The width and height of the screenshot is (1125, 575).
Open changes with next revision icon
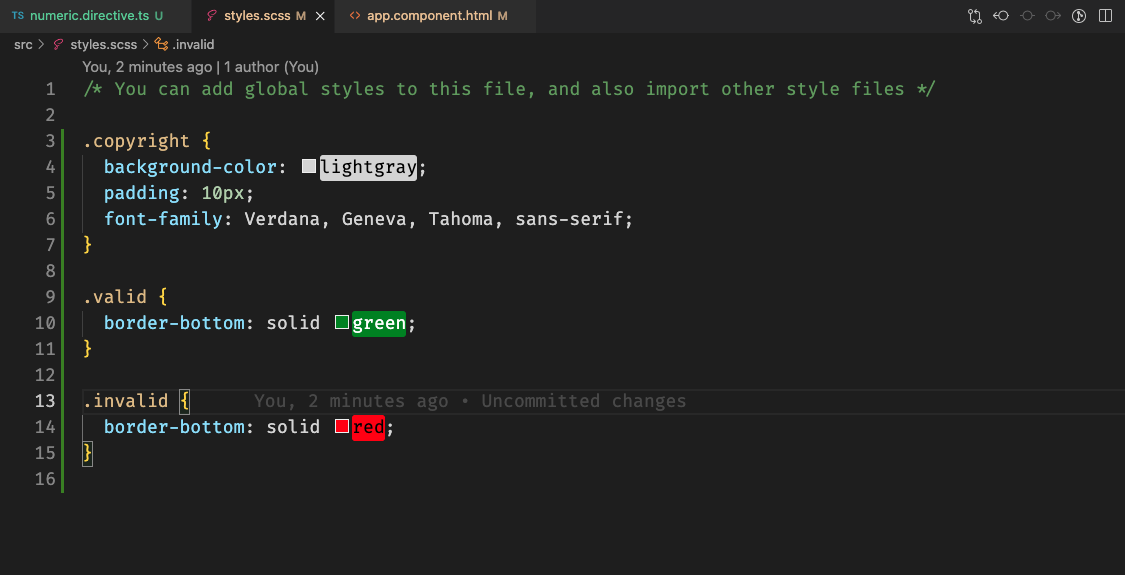(x=1053, y=16)
